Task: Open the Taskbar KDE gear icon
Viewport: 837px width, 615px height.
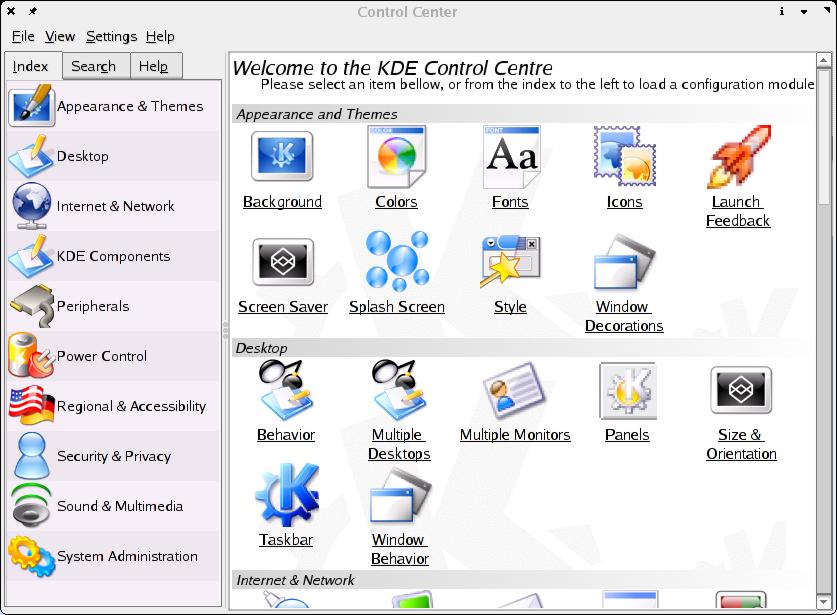Action: coord(287,494)
